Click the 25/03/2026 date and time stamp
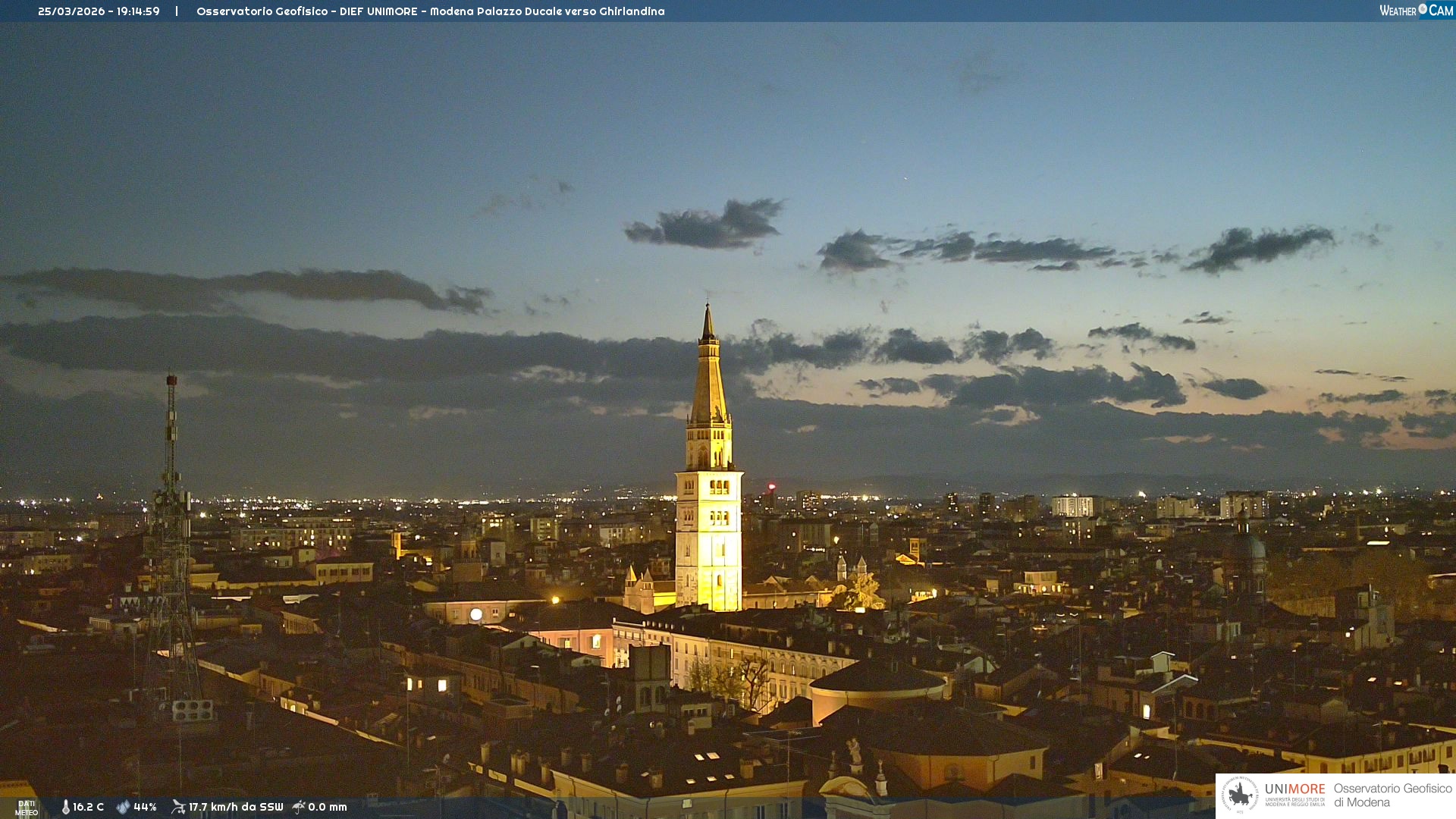 (99, 11)
